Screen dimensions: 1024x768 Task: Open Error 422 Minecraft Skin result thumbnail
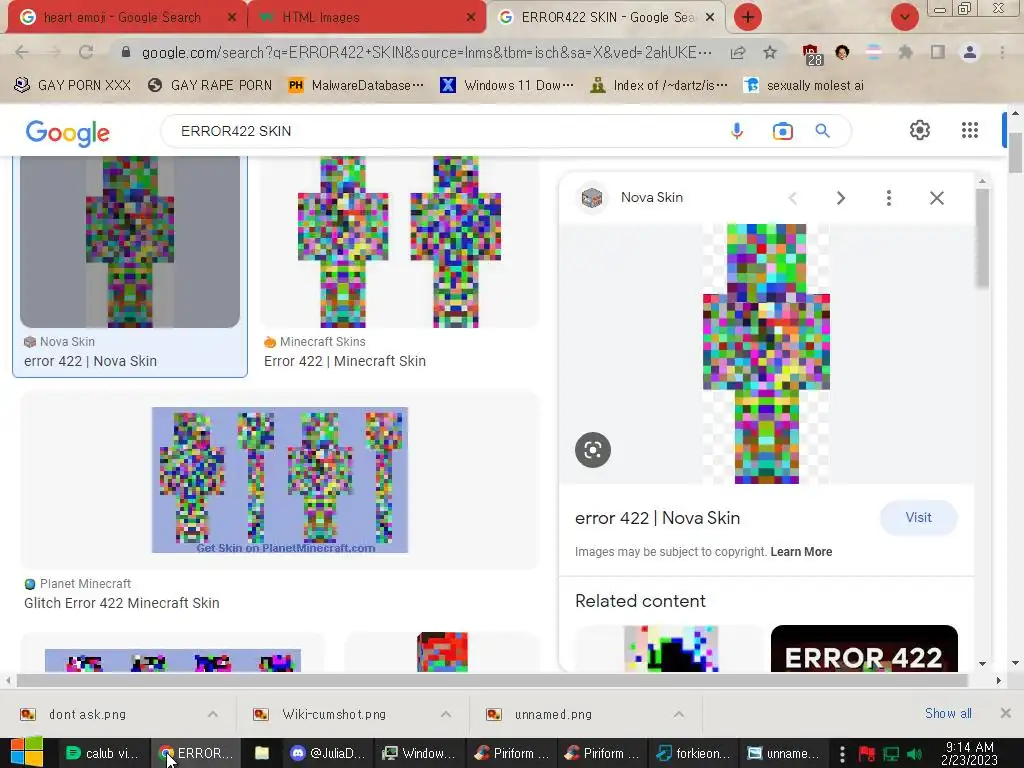pos(400,242)
